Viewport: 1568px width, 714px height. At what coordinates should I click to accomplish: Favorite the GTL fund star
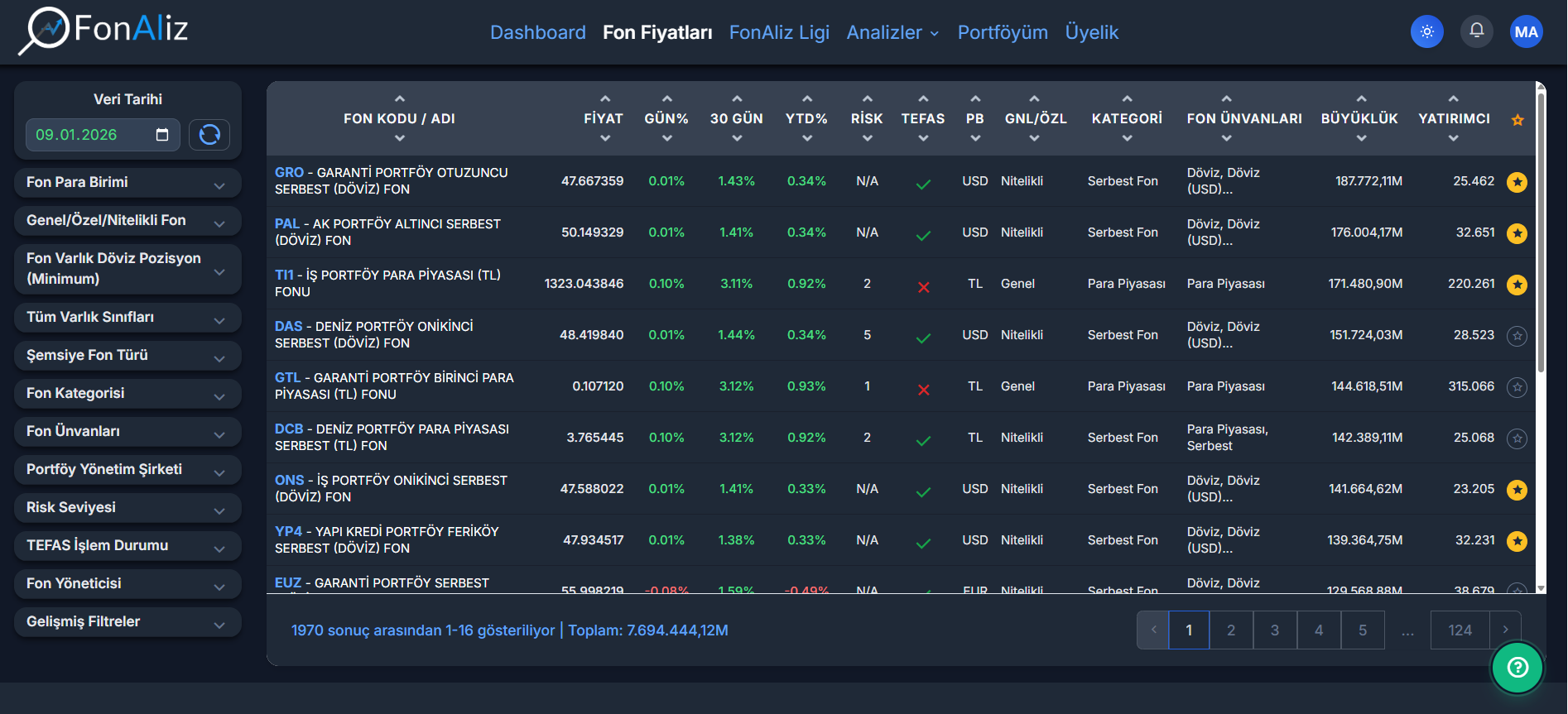1517,387
